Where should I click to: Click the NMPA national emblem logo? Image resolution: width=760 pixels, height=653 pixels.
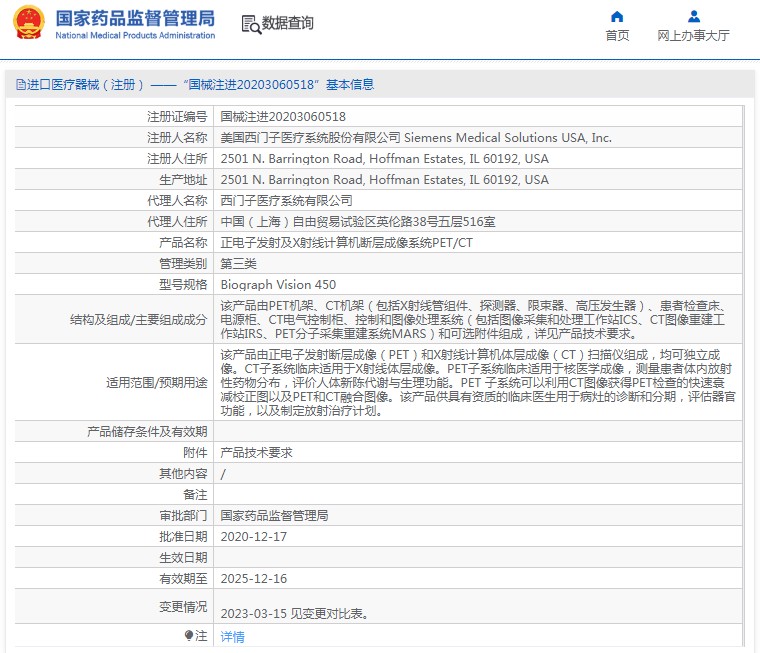29,22
